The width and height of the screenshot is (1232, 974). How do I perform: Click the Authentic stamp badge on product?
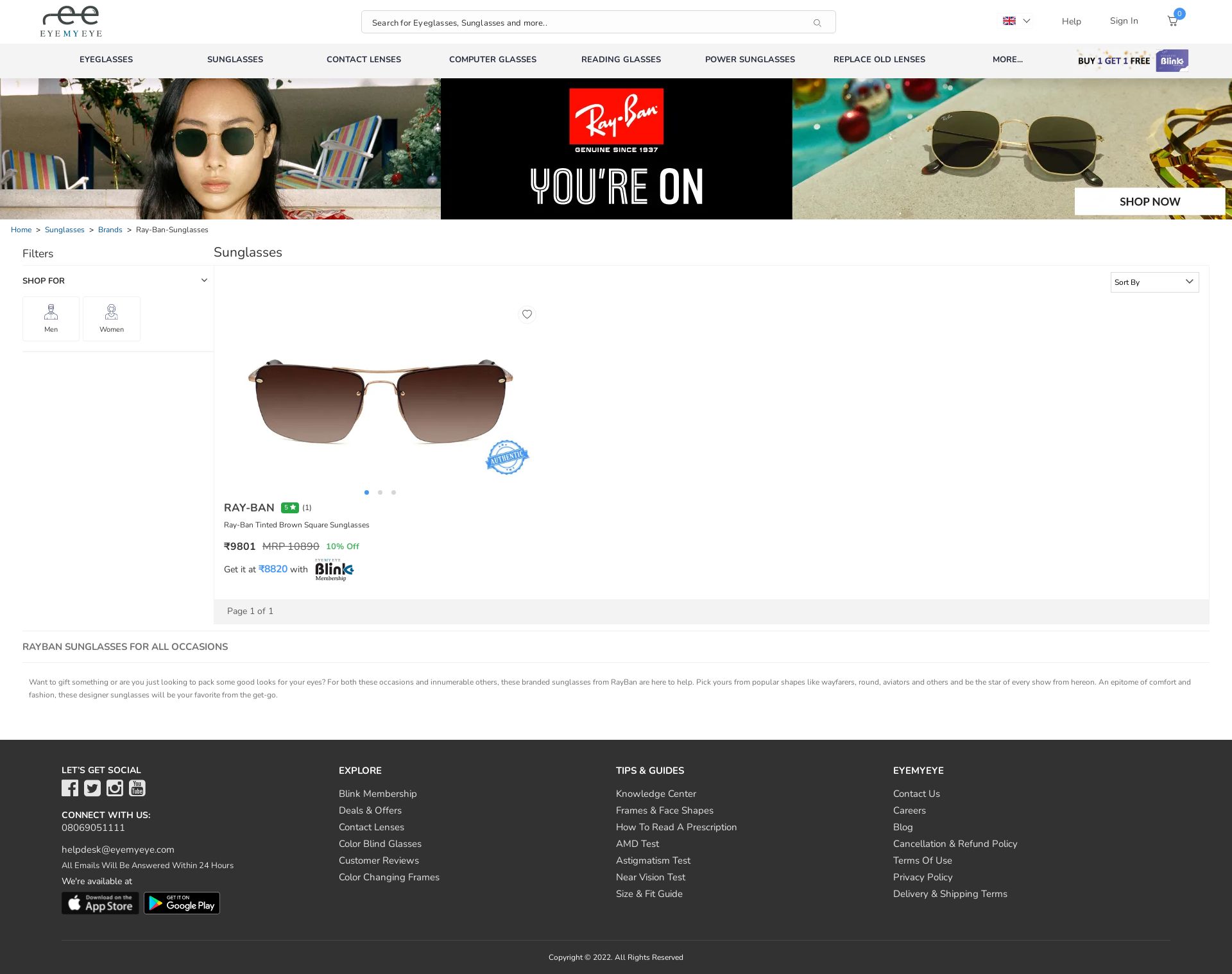coord(507,457)
